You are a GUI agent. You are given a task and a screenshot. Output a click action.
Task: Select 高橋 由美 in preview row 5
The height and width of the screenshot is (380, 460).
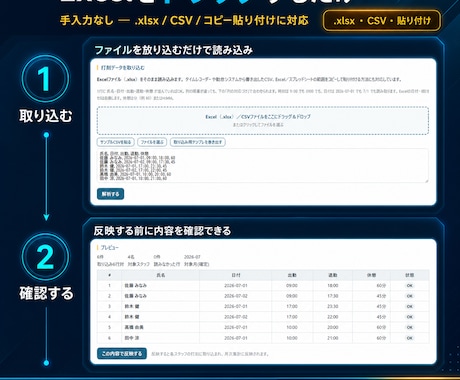tap(134, 327)
